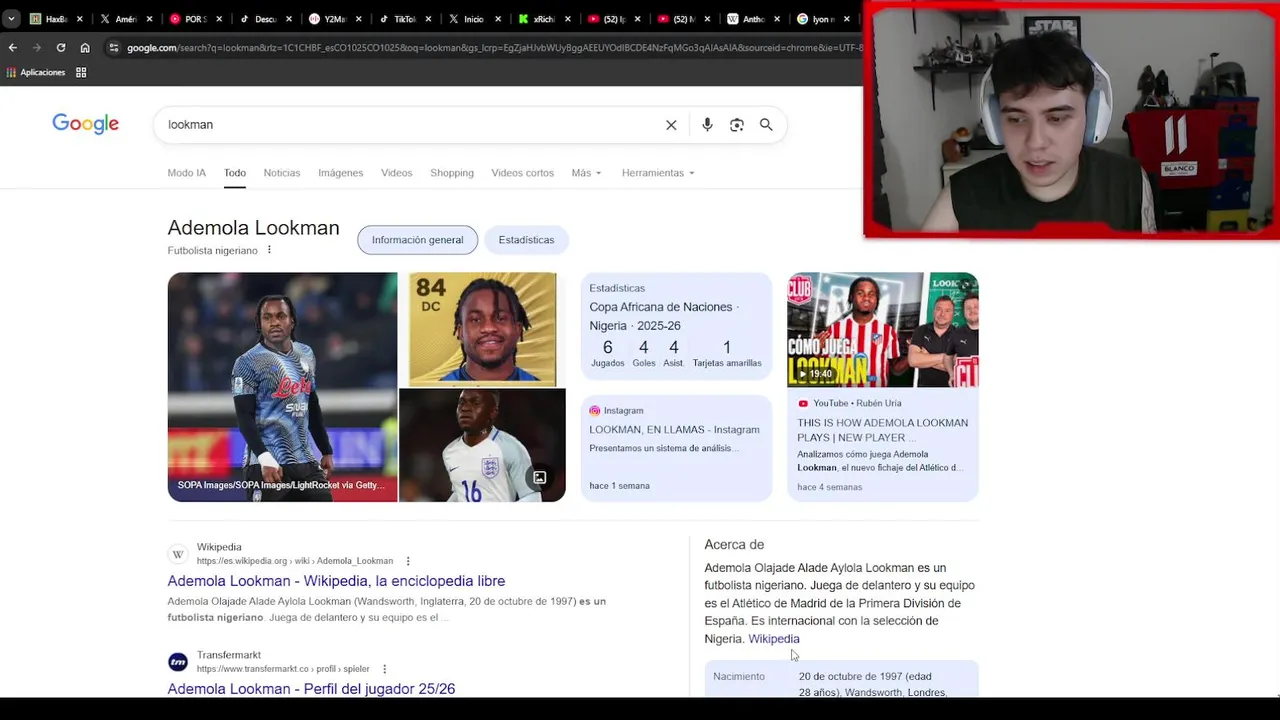
Task: Open options next to Futbolista nigeriano
Action: point(269,250)
